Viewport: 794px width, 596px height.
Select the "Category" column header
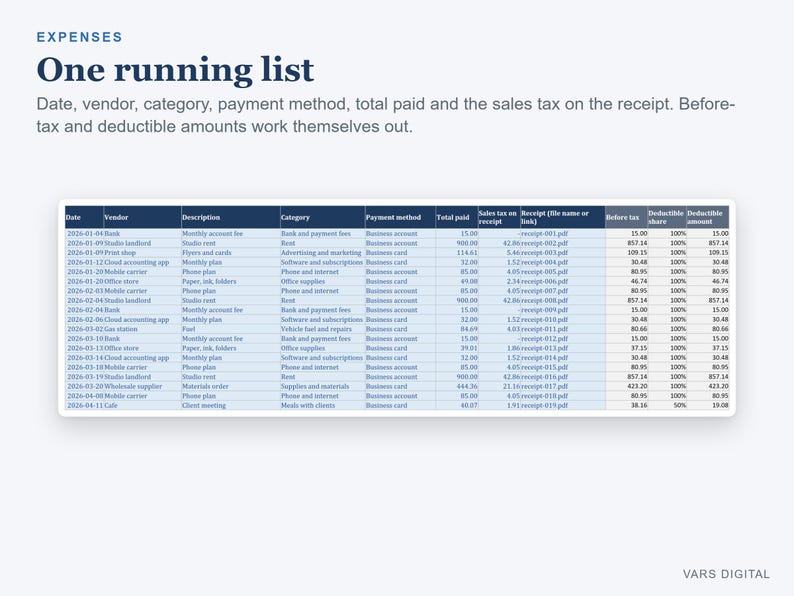(322, 217)
